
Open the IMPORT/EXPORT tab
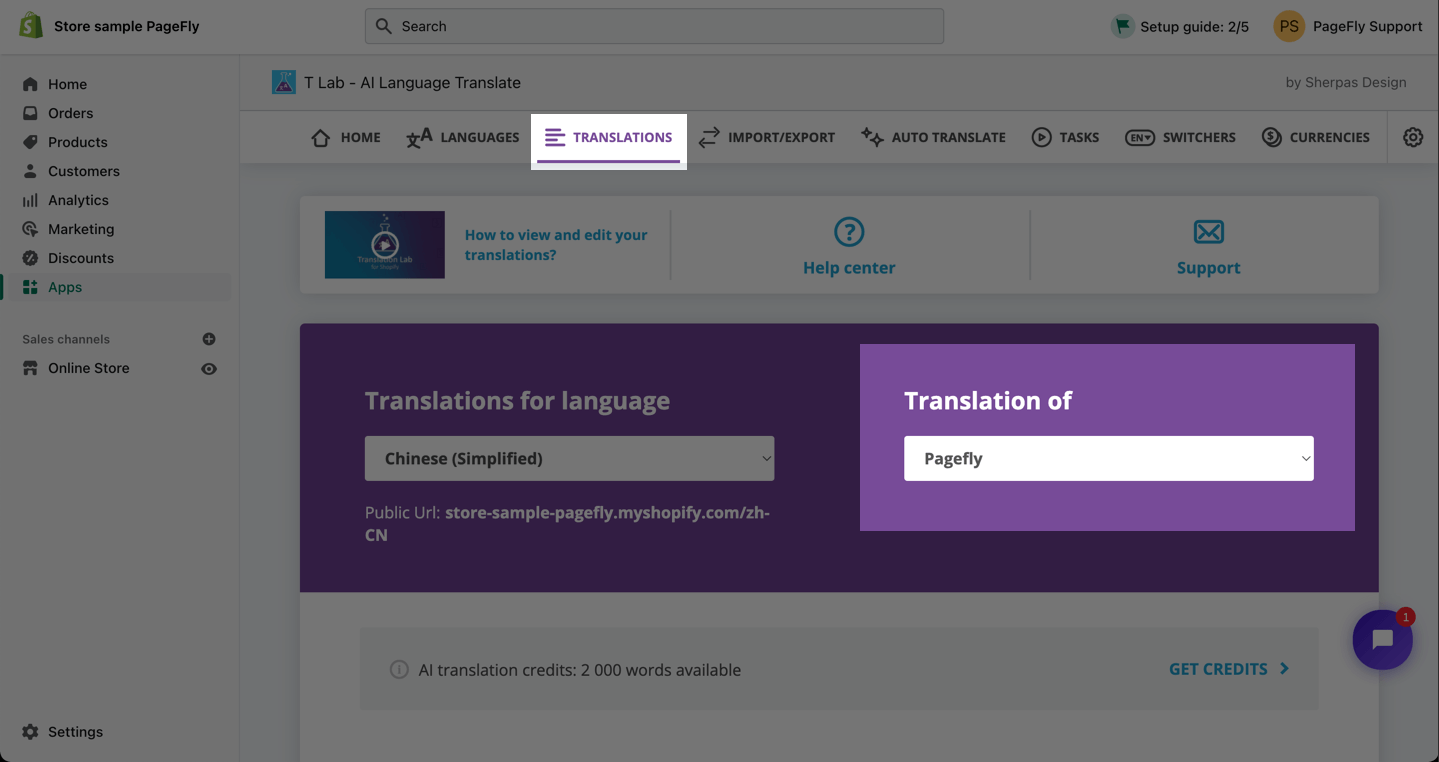click(767, 137)
